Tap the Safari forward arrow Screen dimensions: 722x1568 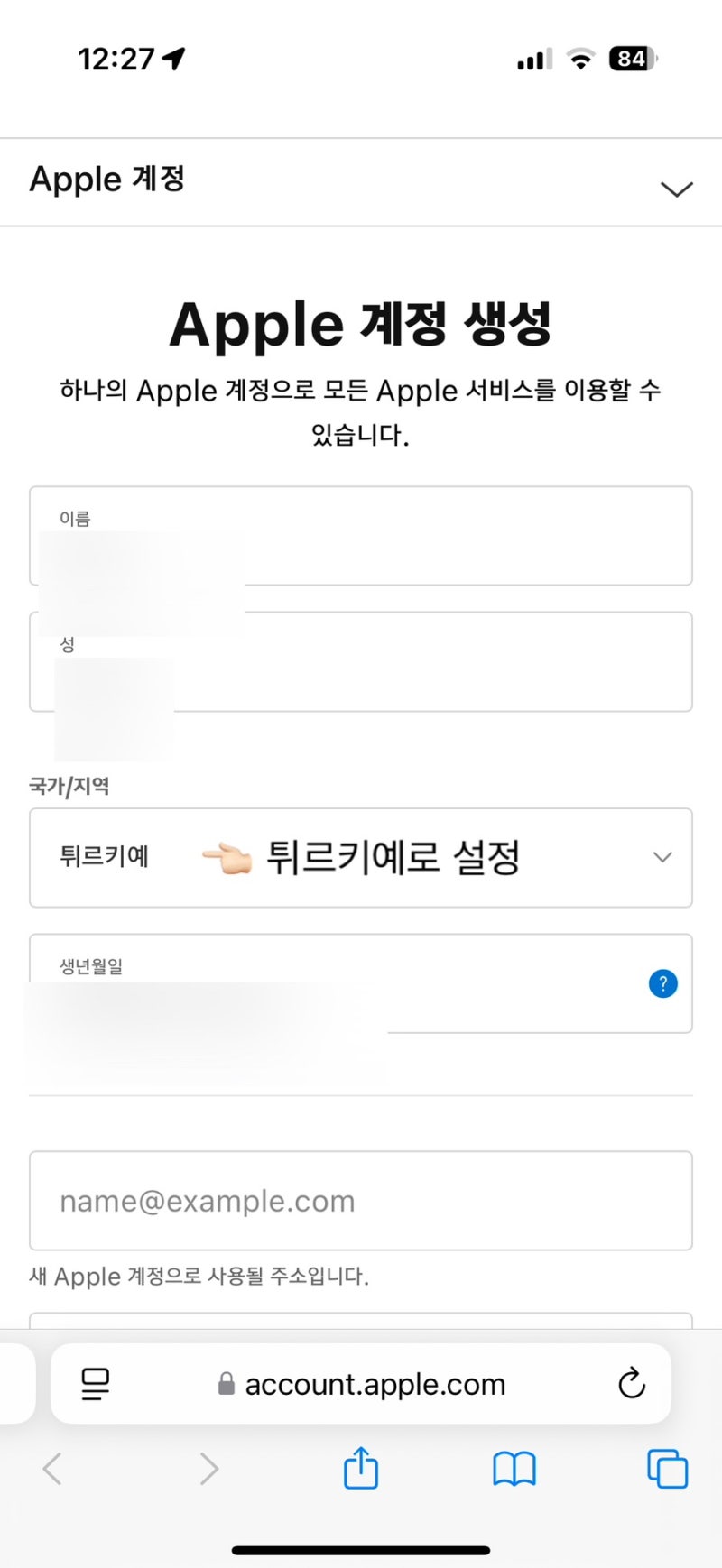[x=208, y=1469]
